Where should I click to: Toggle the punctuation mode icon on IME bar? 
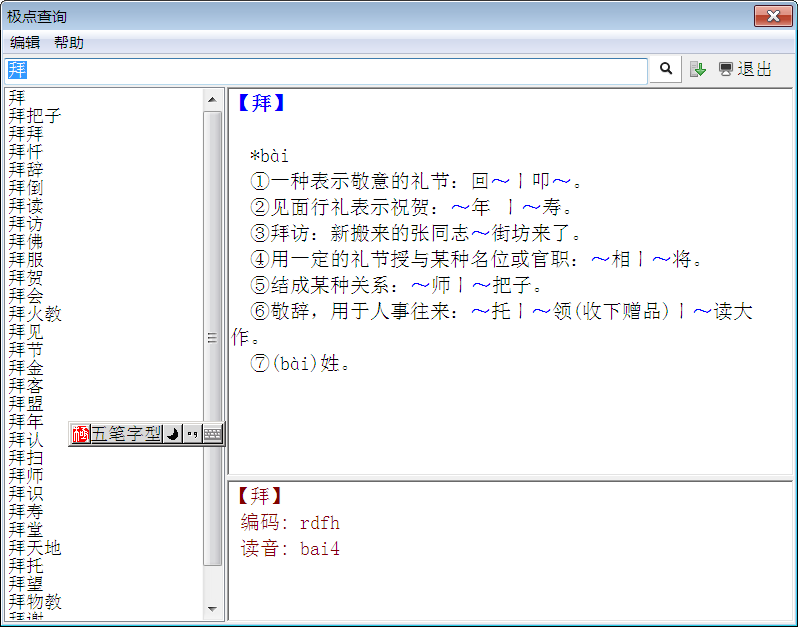[x=192, y=434]
